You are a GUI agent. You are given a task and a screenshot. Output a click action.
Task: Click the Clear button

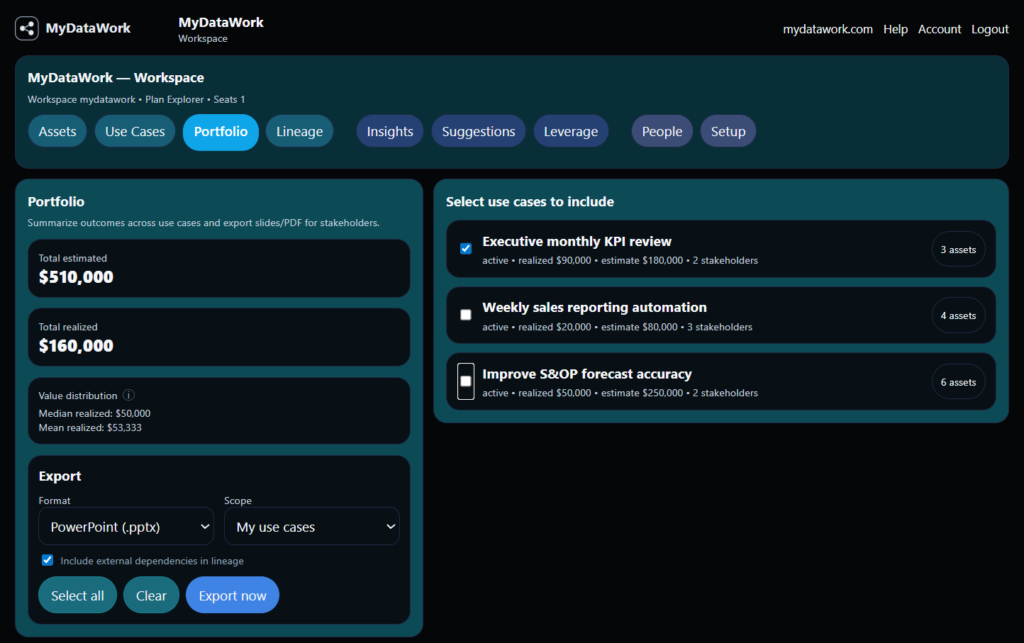point(152,595)
